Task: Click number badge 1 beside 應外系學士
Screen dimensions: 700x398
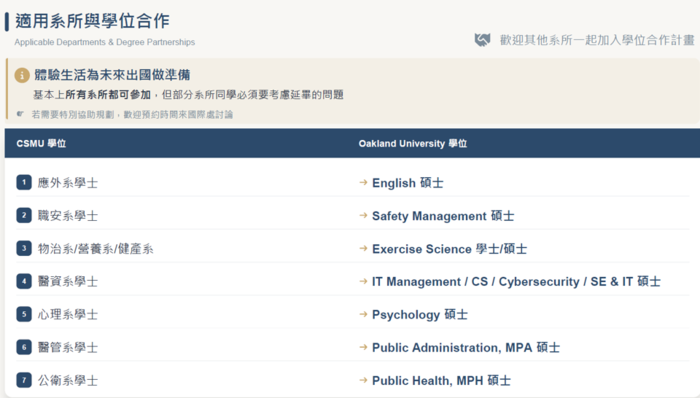Action: tap(24, 182)
